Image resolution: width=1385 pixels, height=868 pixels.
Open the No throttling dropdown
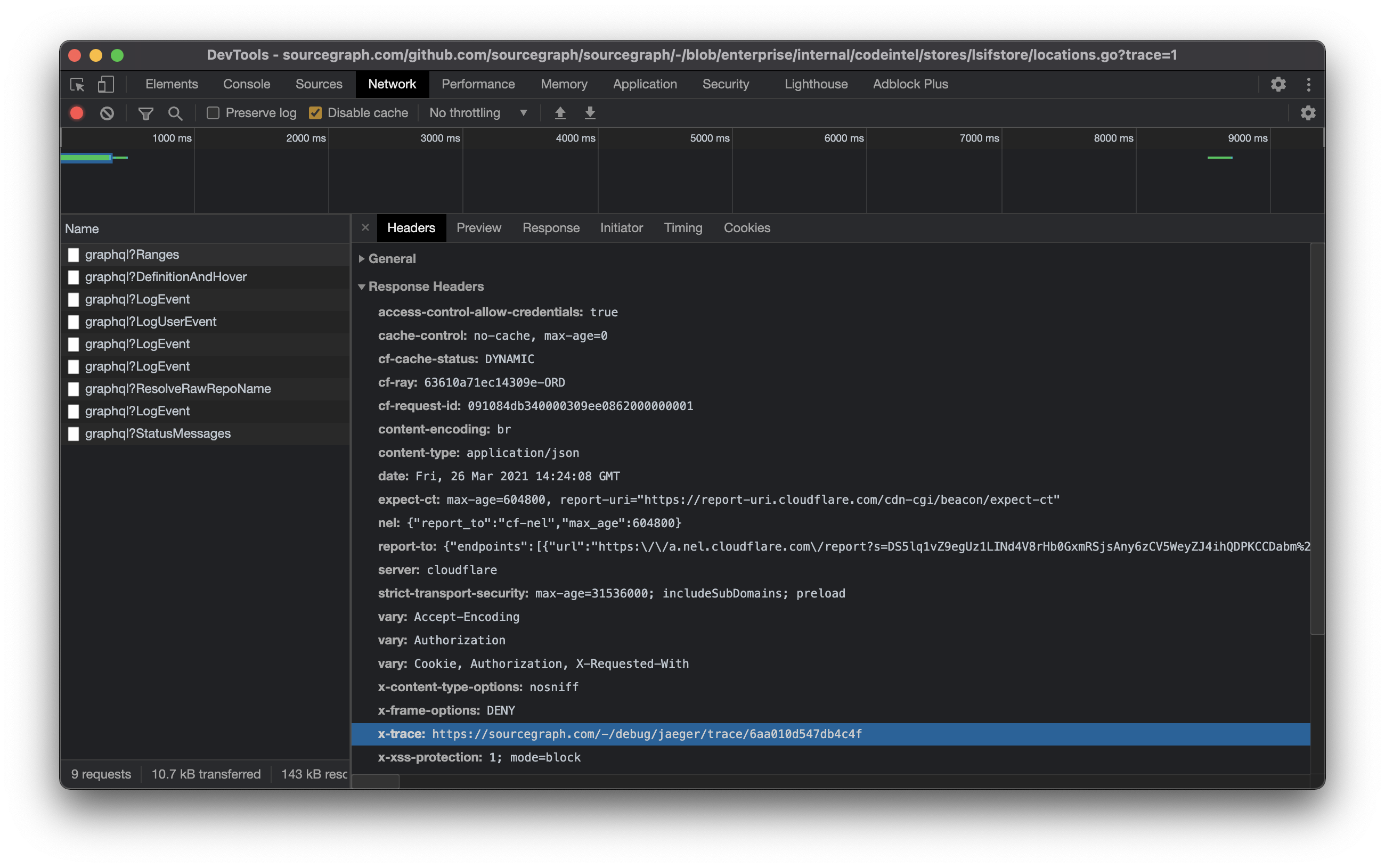[x=478, y=113]
